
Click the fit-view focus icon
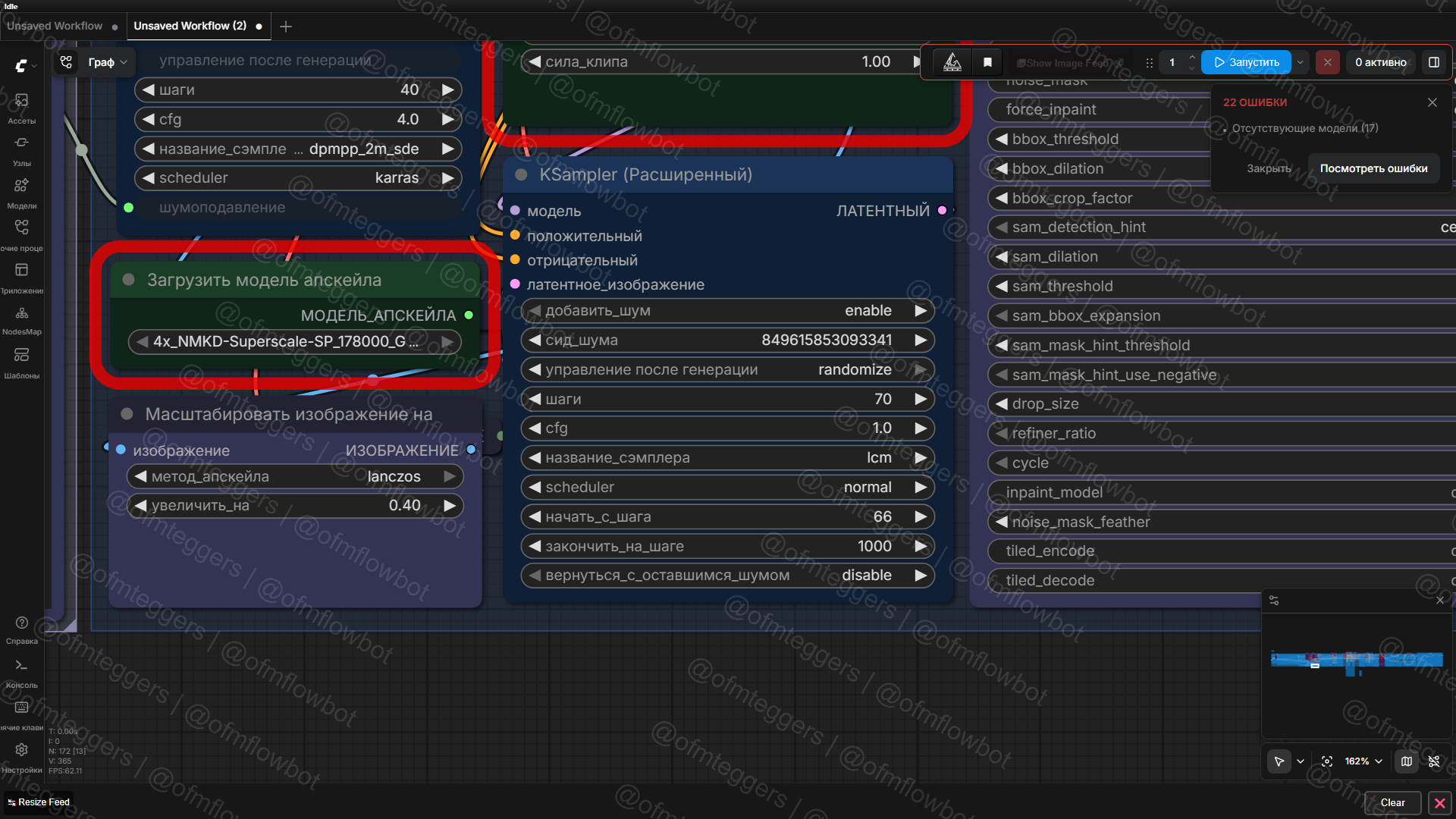click(1327, 761)
